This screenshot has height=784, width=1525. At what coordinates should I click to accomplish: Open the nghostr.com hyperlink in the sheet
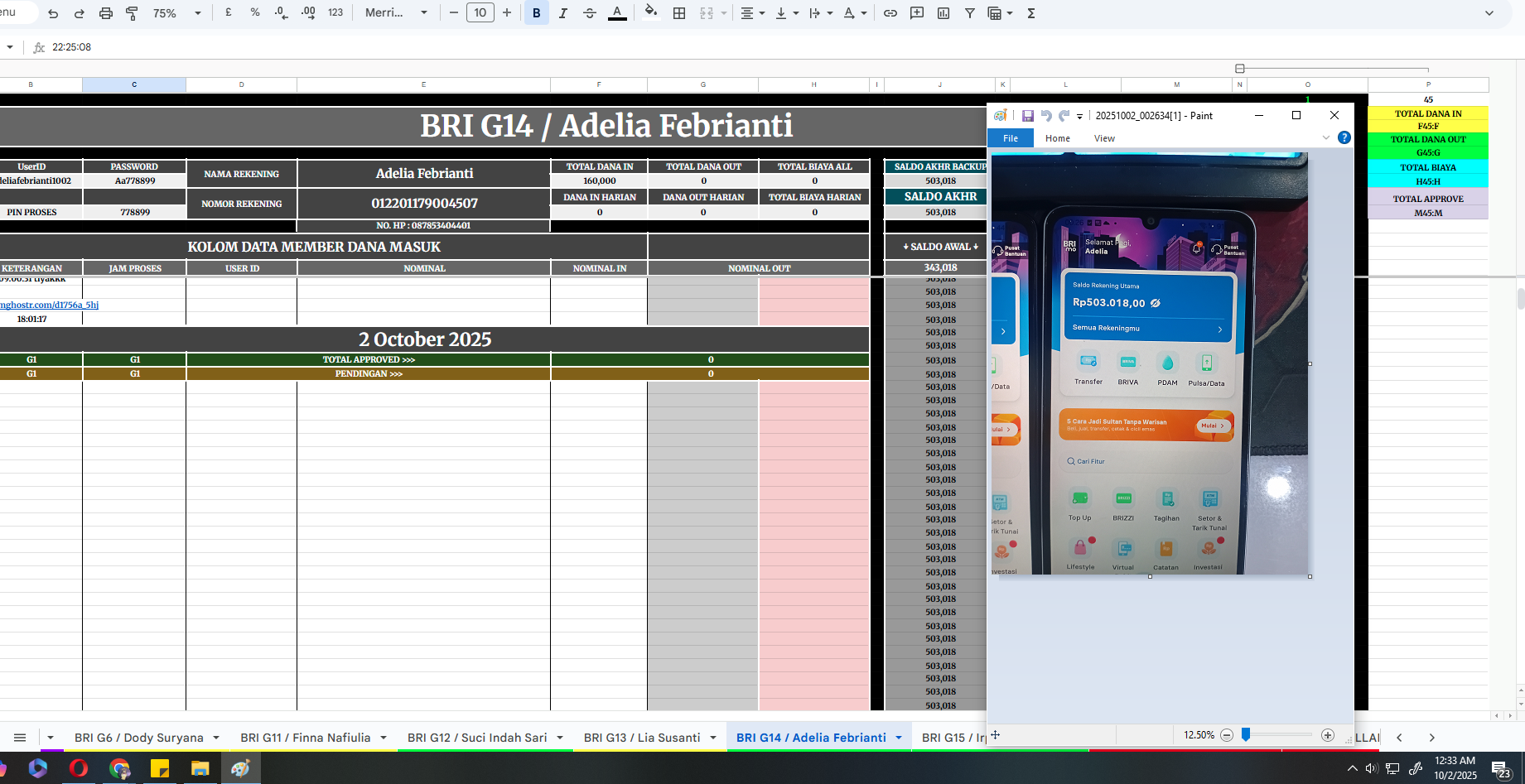click(x=50, y=305)
